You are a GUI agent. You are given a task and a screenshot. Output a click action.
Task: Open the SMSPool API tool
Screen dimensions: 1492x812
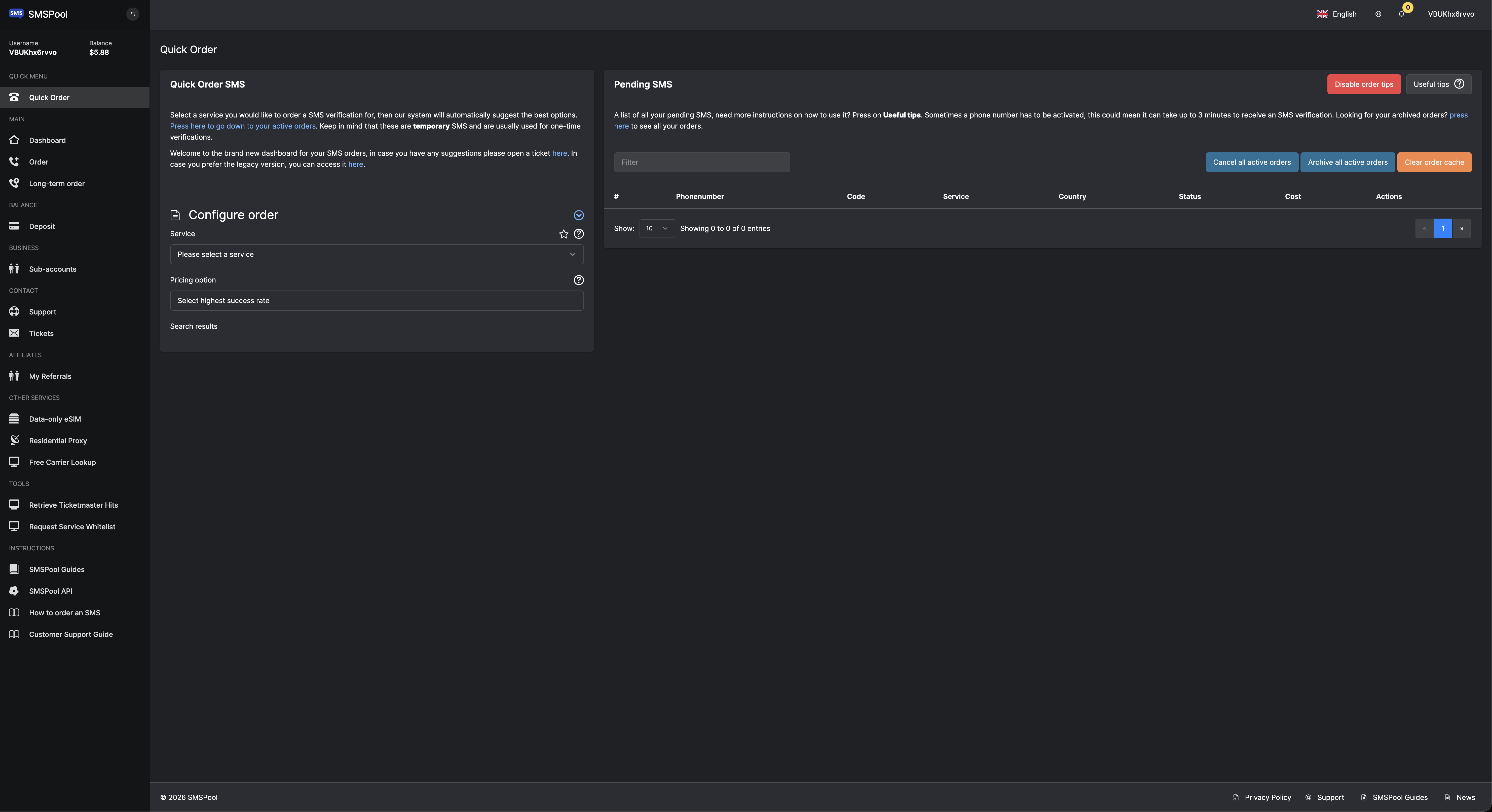(x=14, y=591)
